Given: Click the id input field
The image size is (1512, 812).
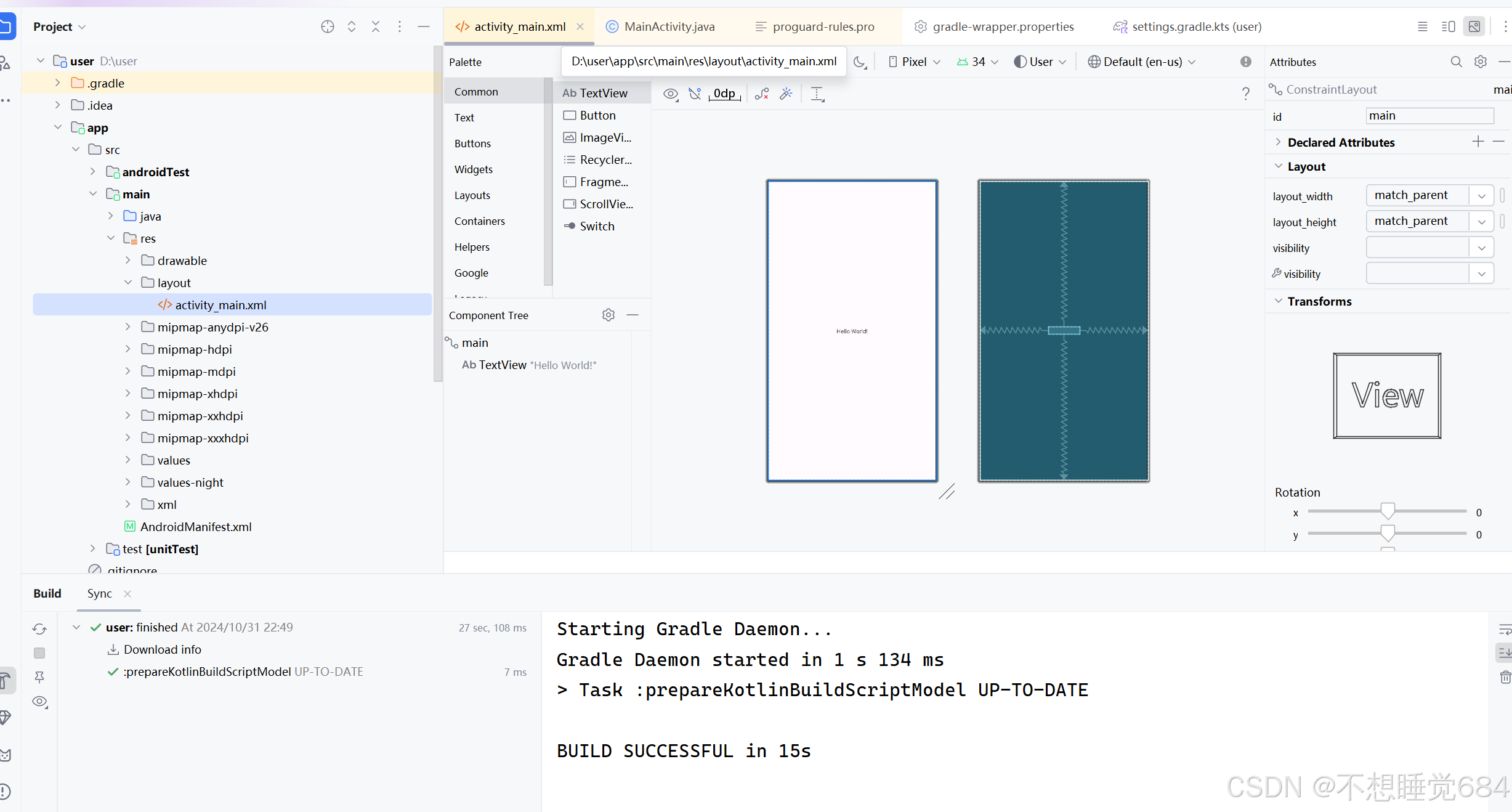Looking at the screenshot, I should [x=1429, y=116].
